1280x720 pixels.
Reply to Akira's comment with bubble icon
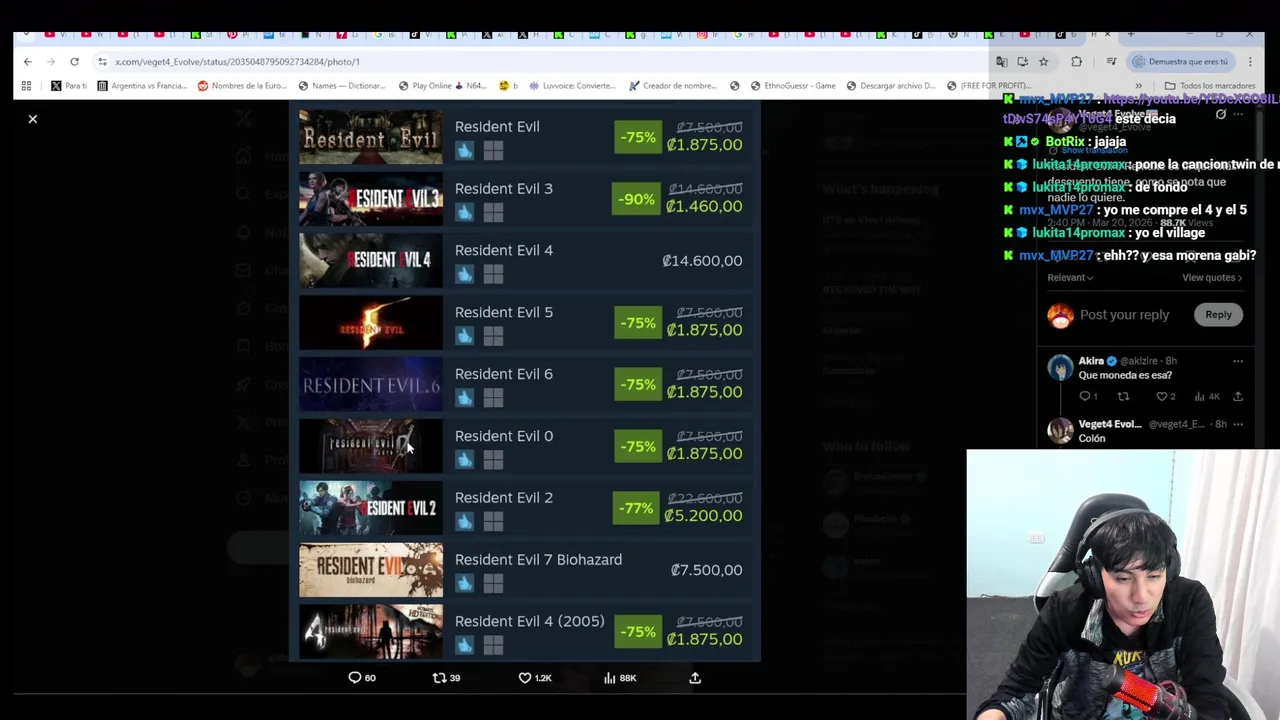(x=1085, y=397)
